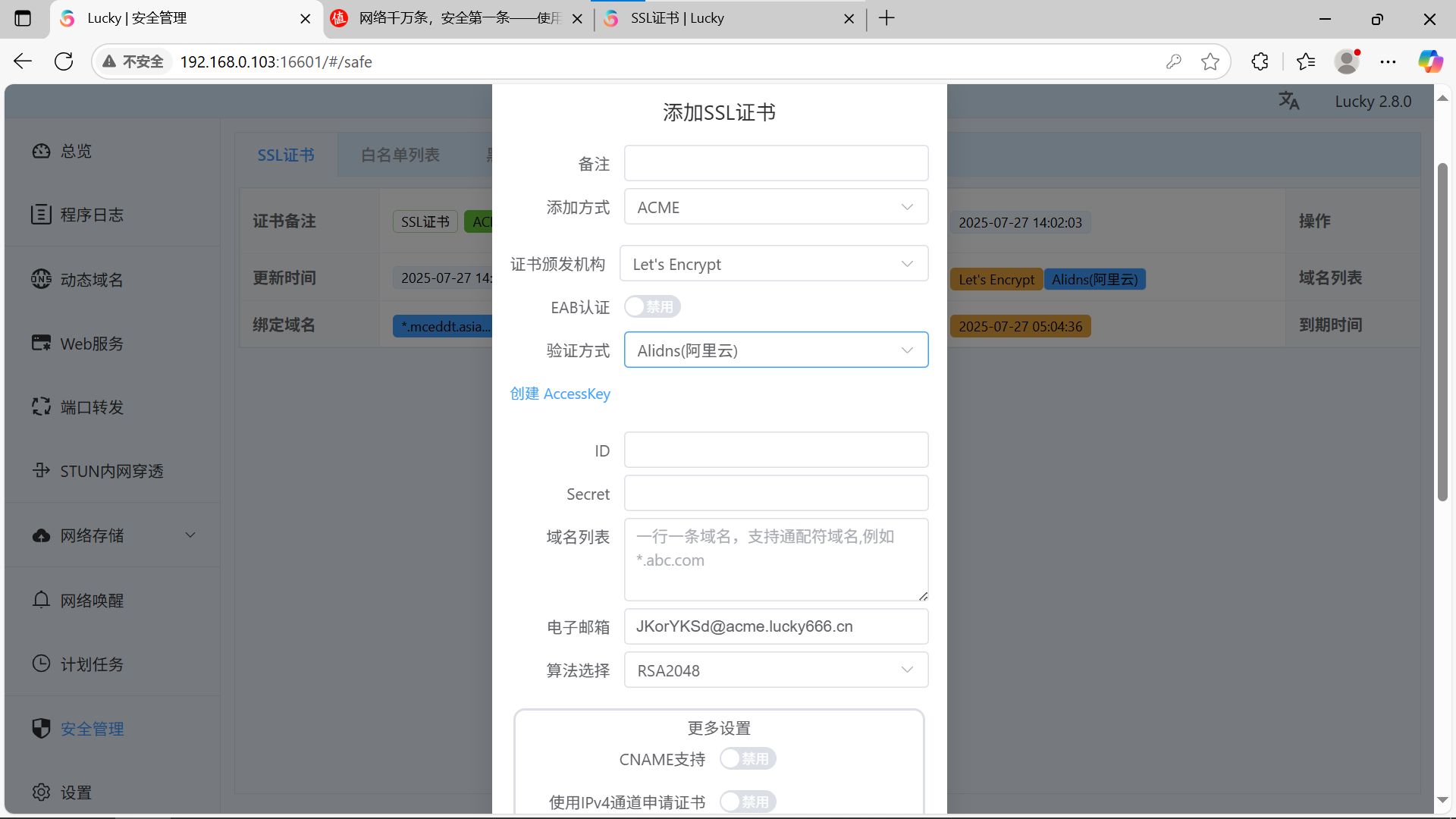Open the 总览 overview icon in sidebar
This screenshot has height=819, width=1456.
pyautogui.click(x=41, y=151)
